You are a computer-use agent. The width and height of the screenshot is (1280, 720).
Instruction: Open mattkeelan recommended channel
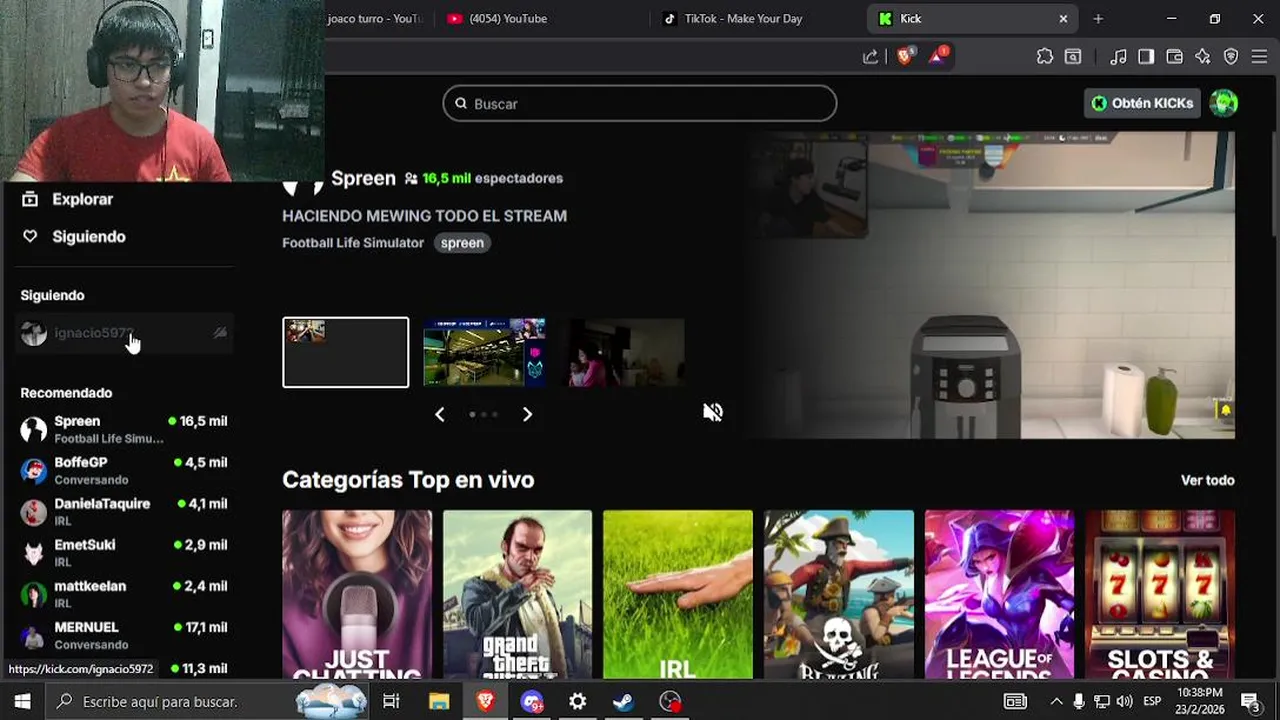coord(124,593)
